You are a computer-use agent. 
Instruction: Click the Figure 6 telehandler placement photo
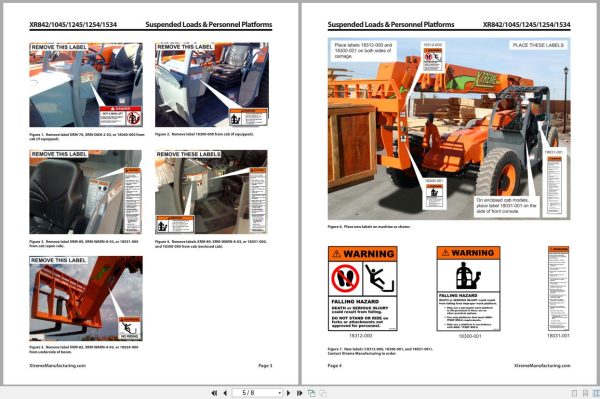[449, 129]
